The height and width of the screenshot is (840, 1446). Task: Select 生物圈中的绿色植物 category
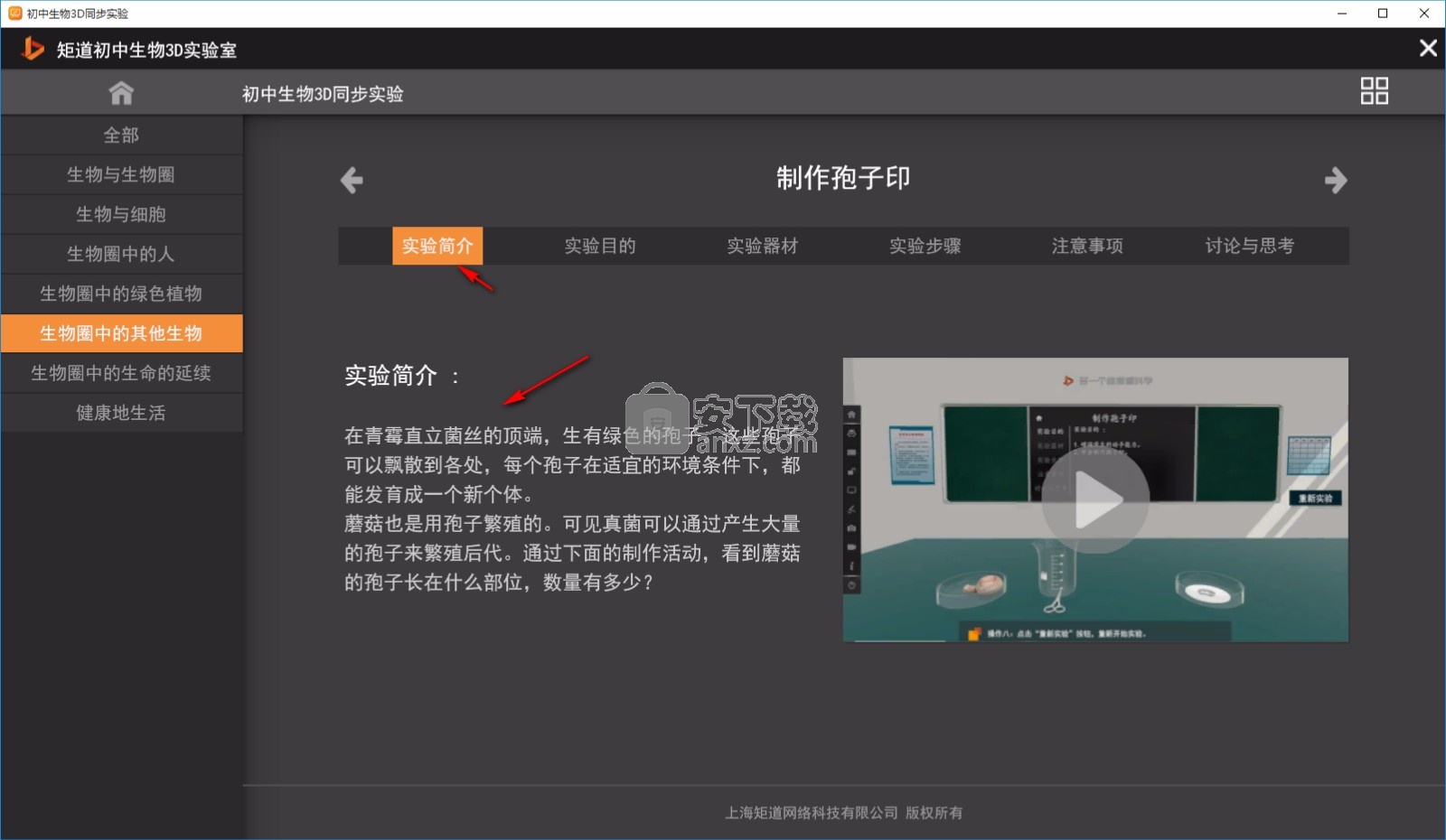click(121, 294)
